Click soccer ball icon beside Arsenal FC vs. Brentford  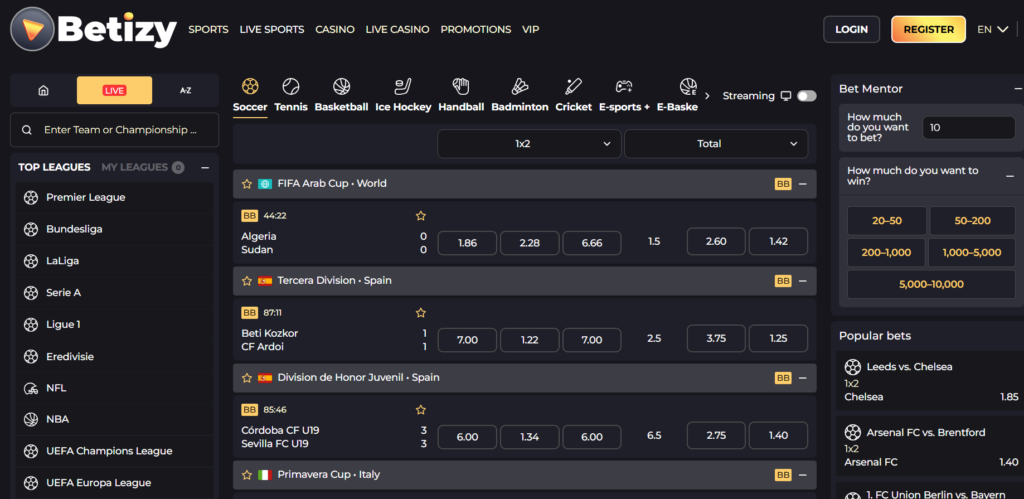tap(853, 432)
